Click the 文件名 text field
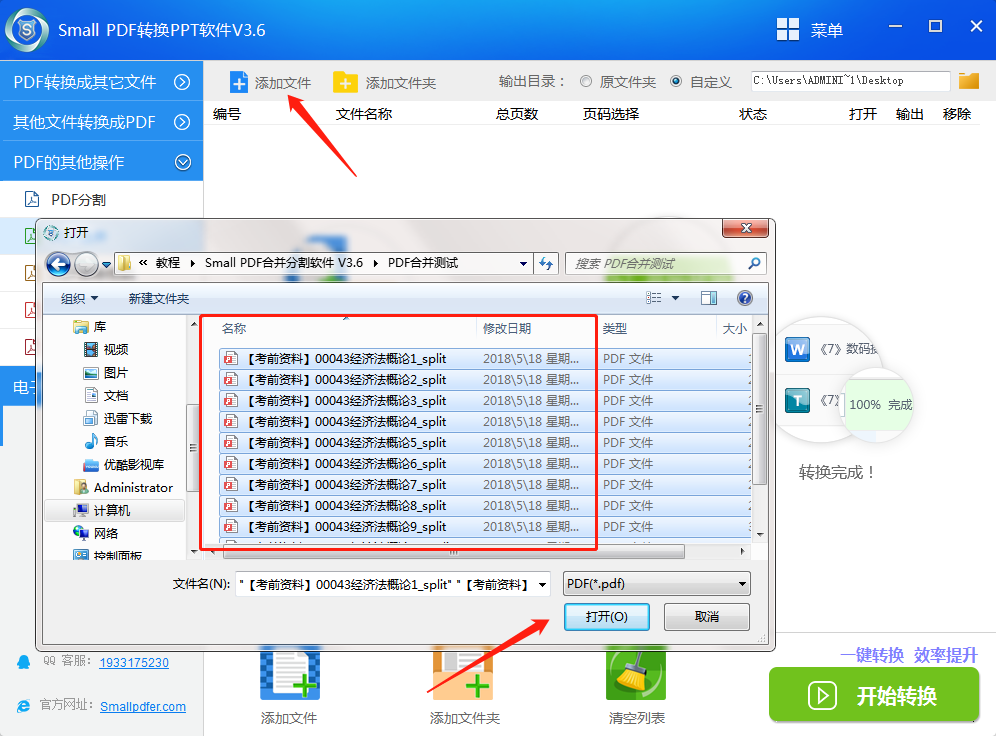This screenshot has width=996, height=736. [x=386, y=585]
